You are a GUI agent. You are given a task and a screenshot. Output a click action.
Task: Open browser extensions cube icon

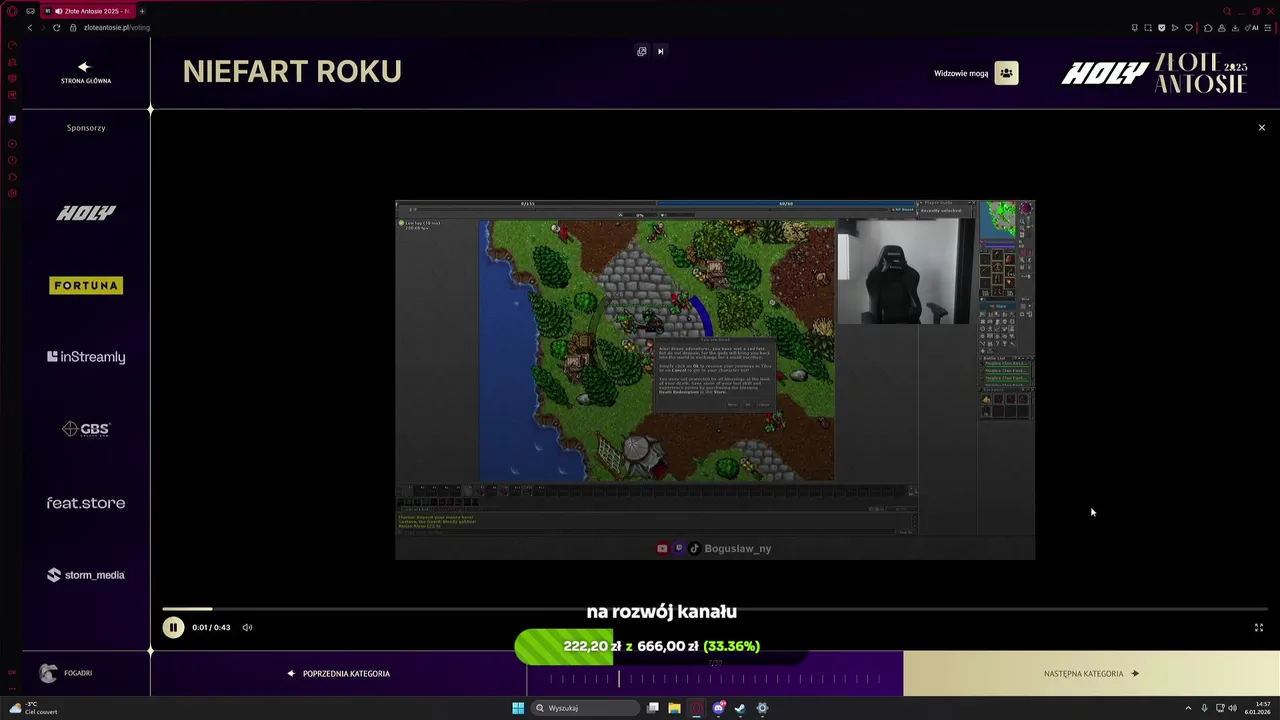(1208, 27)
